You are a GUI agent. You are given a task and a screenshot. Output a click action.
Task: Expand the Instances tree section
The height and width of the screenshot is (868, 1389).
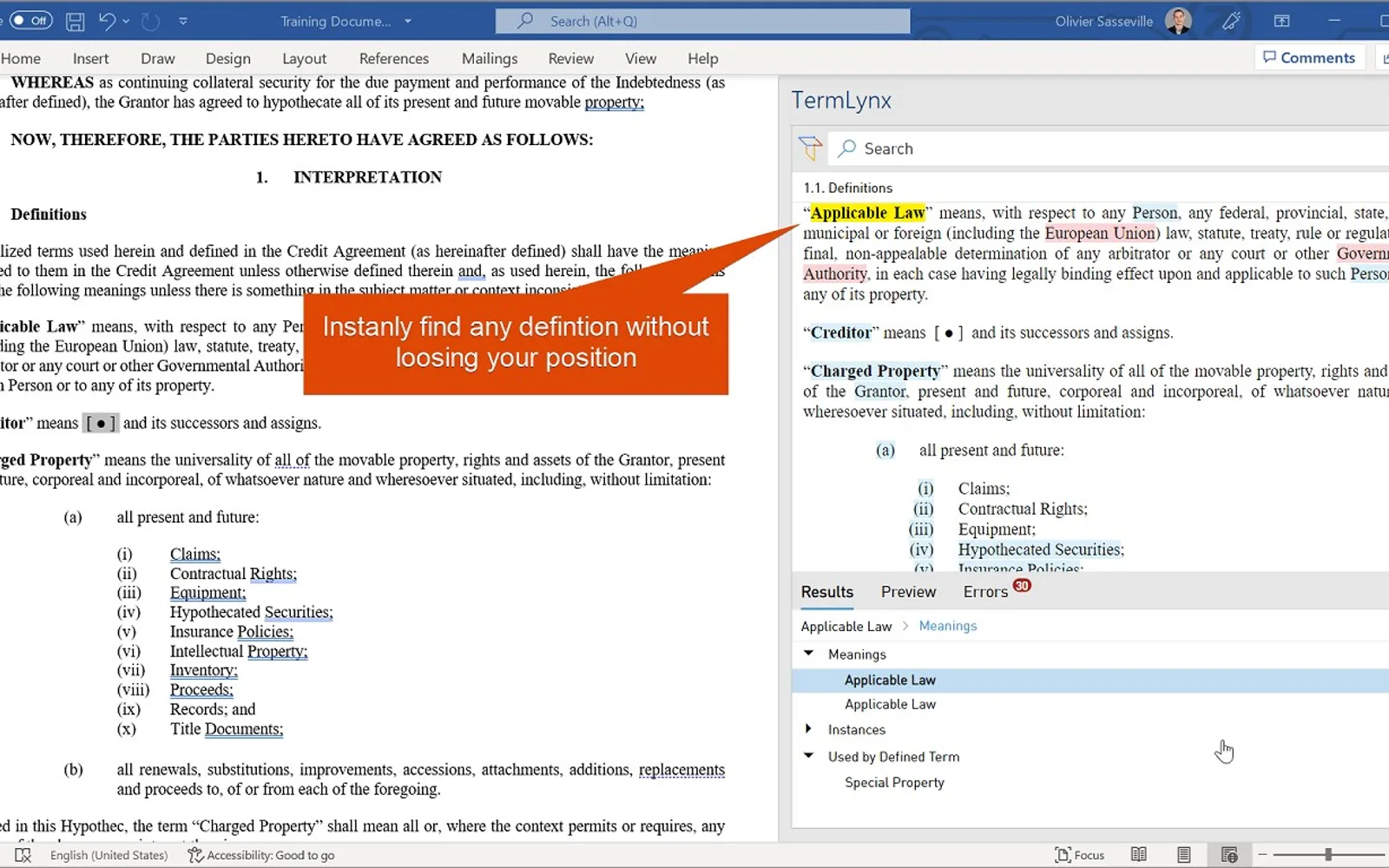coord(808,729)
